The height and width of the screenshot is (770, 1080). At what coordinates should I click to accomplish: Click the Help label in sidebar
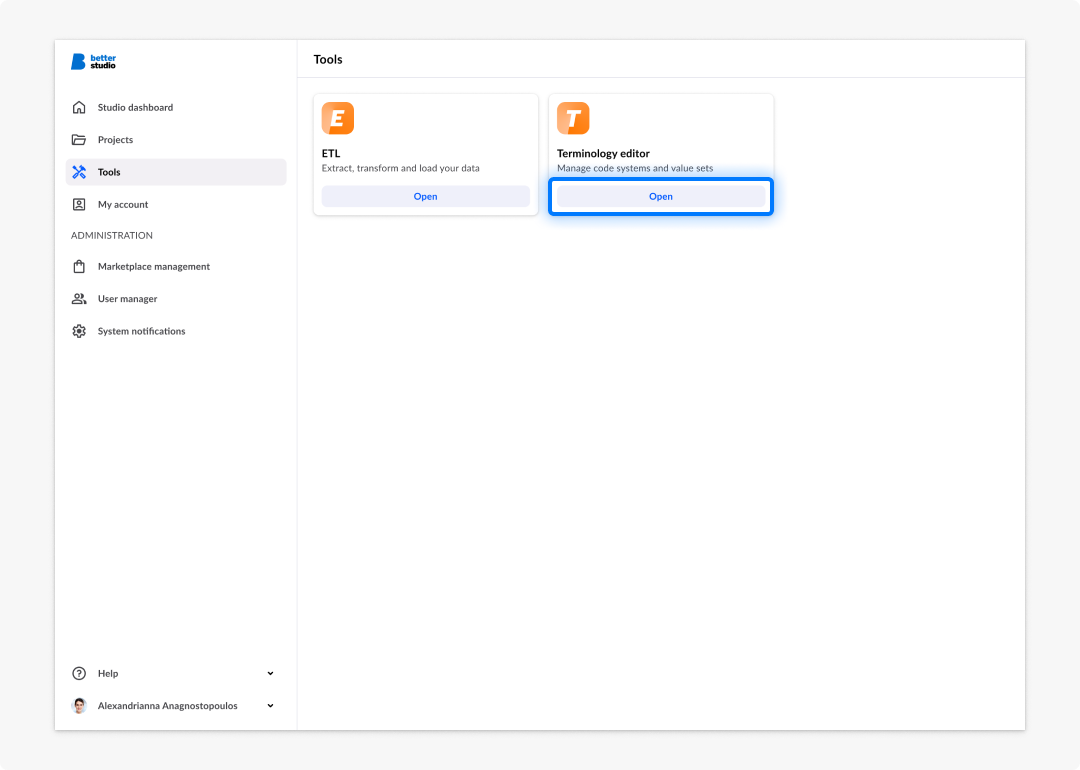pos(108,674)
